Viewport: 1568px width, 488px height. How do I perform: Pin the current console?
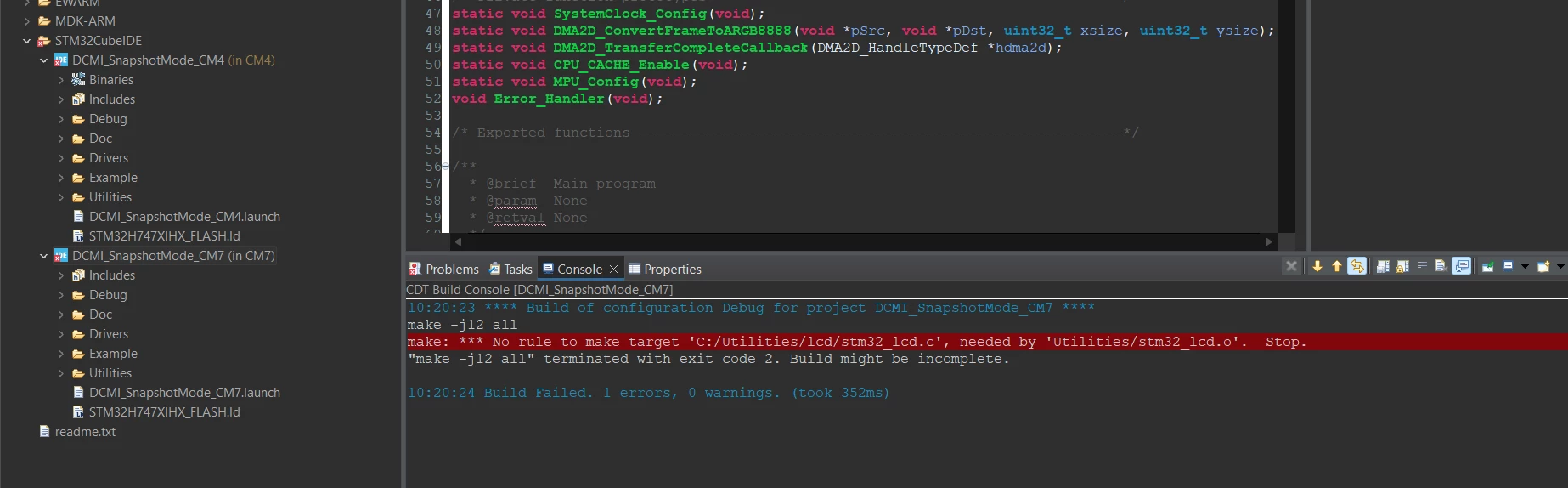coord(1488,266)
